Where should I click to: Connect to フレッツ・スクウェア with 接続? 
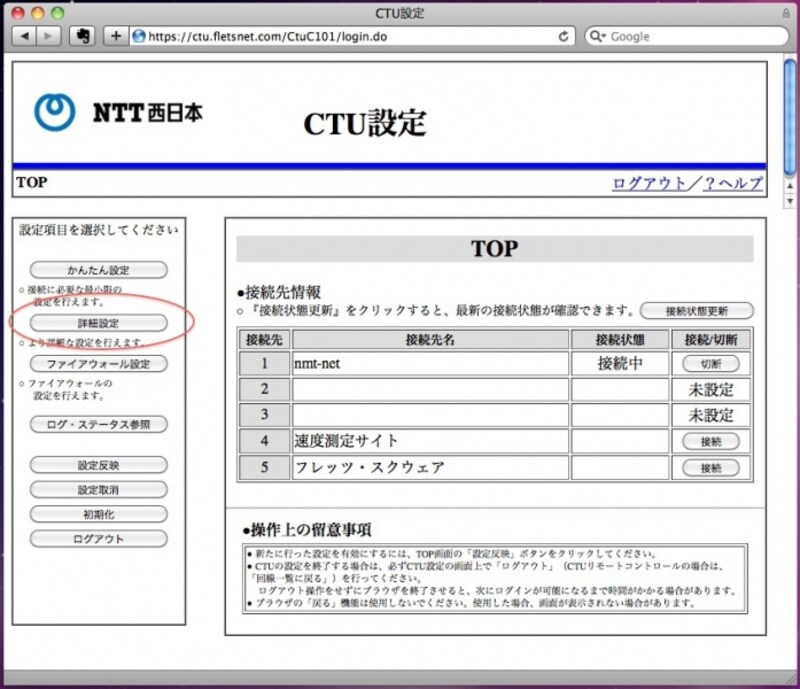[711, 467]
